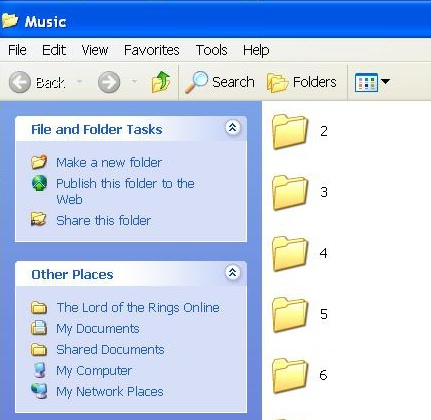Viewport: 431px width, 420px height.
Task: Open the Tools menu
Action: tap(211, 50)
